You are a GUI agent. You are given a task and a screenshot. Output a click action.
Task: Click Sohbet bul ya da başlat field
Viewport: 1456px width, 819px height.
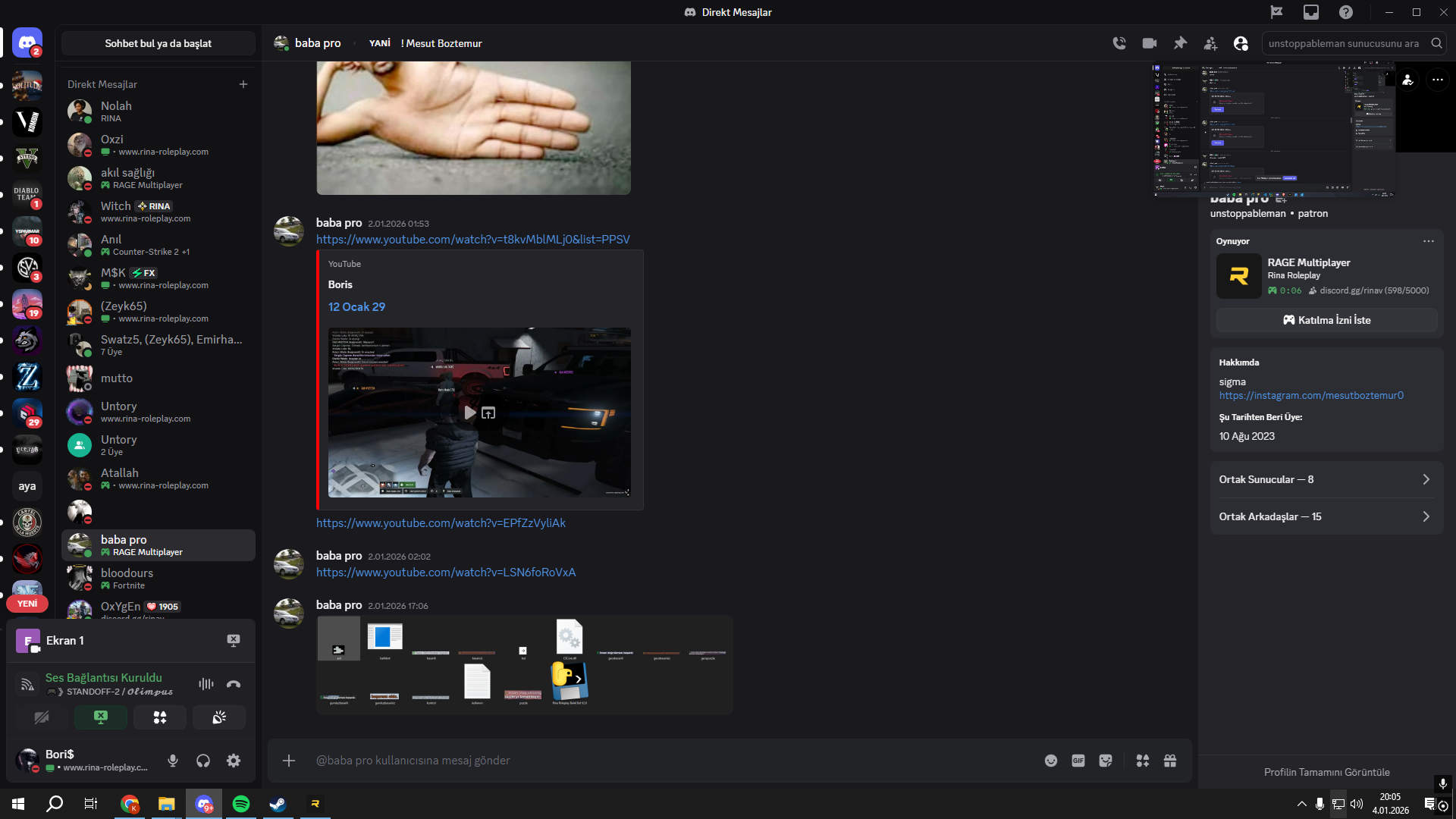(x=158, y=43)
